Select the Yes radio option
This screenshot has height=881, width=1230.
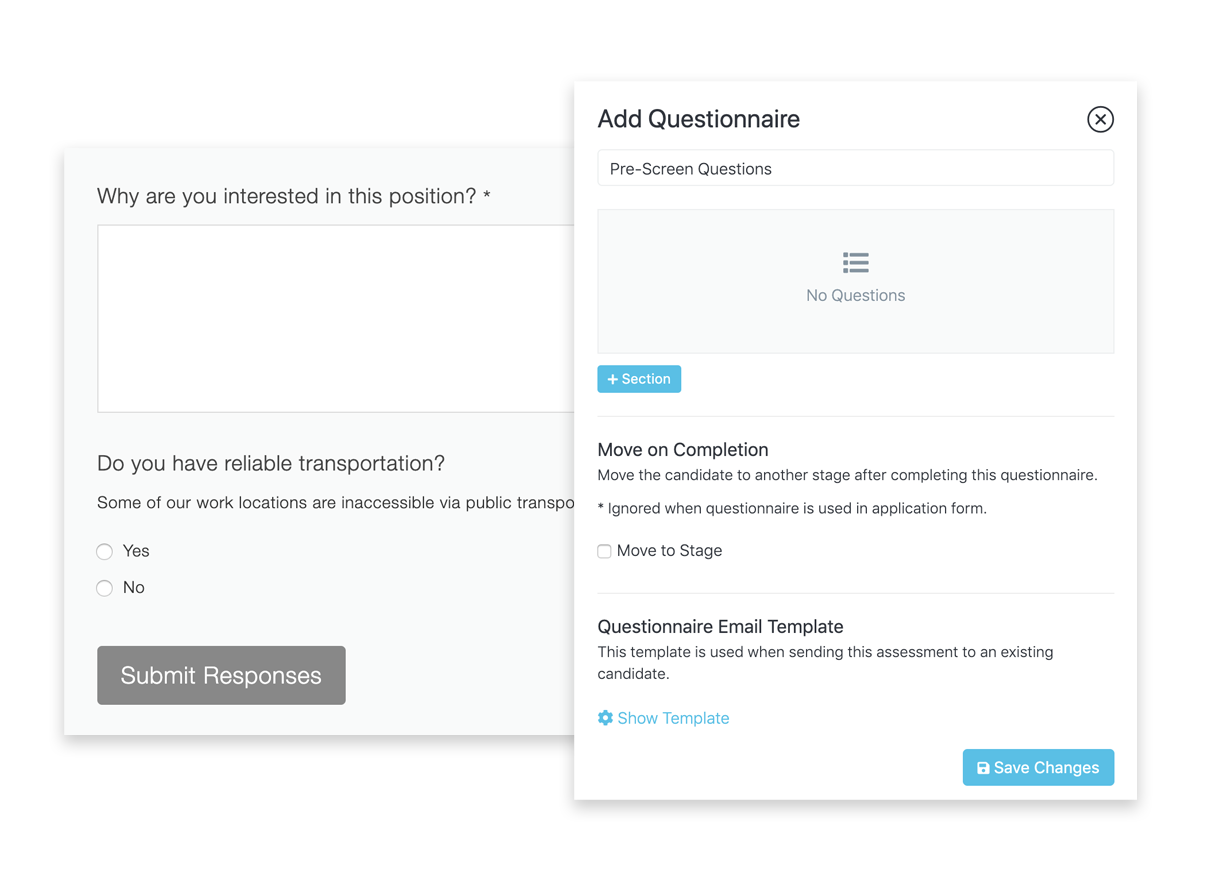tap(105, 551)
